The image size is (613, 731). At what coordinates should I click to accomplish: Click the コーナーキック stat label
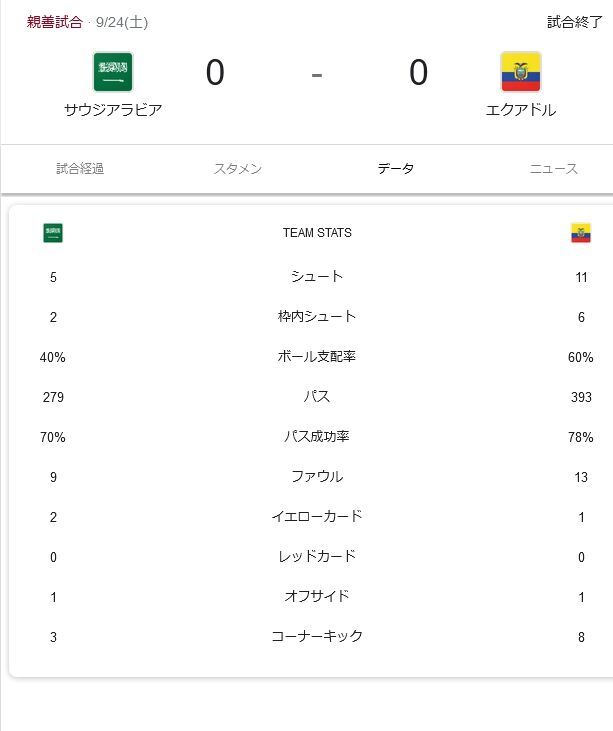pos(317,637)
